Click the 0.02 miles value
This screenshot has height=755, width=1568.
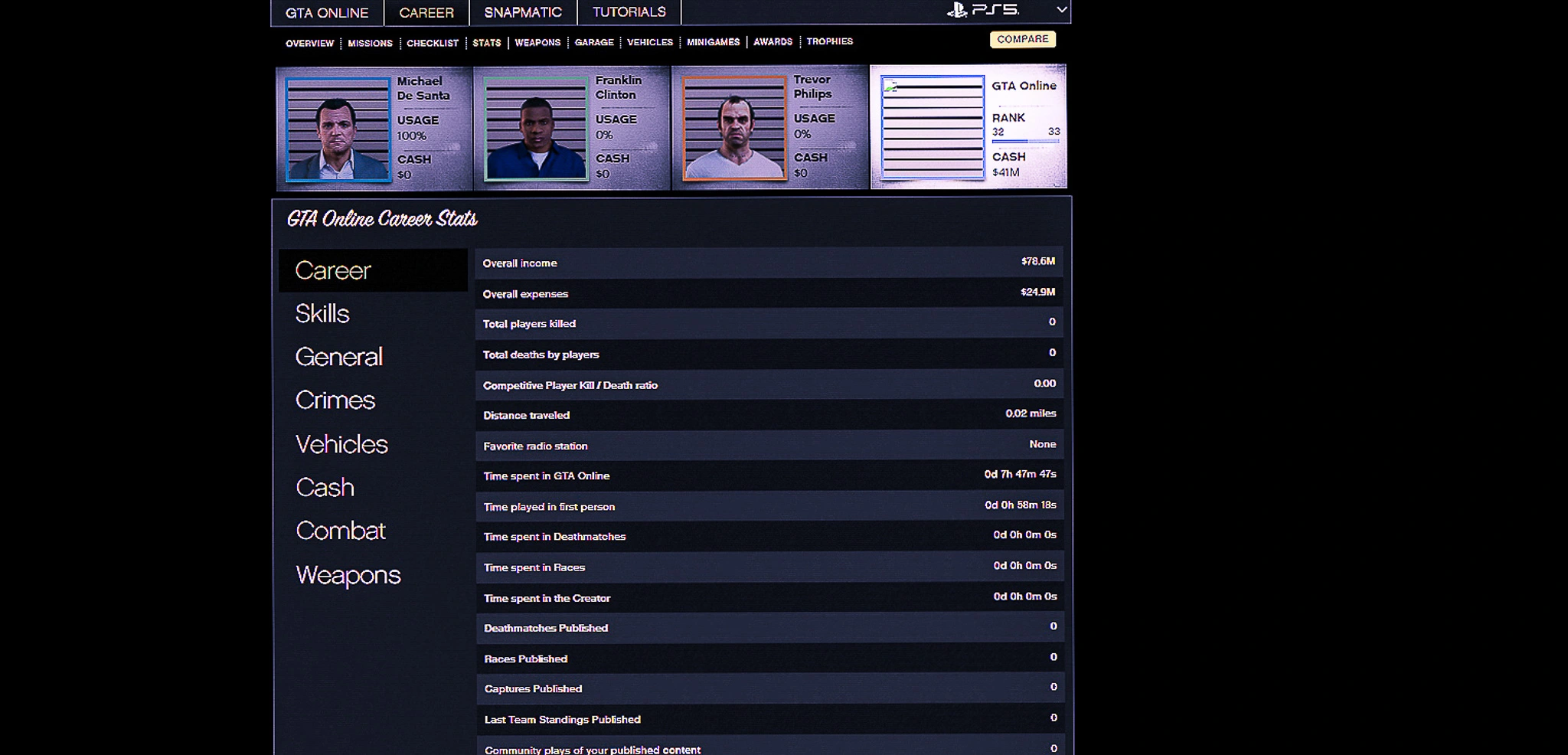point(1031,413)
